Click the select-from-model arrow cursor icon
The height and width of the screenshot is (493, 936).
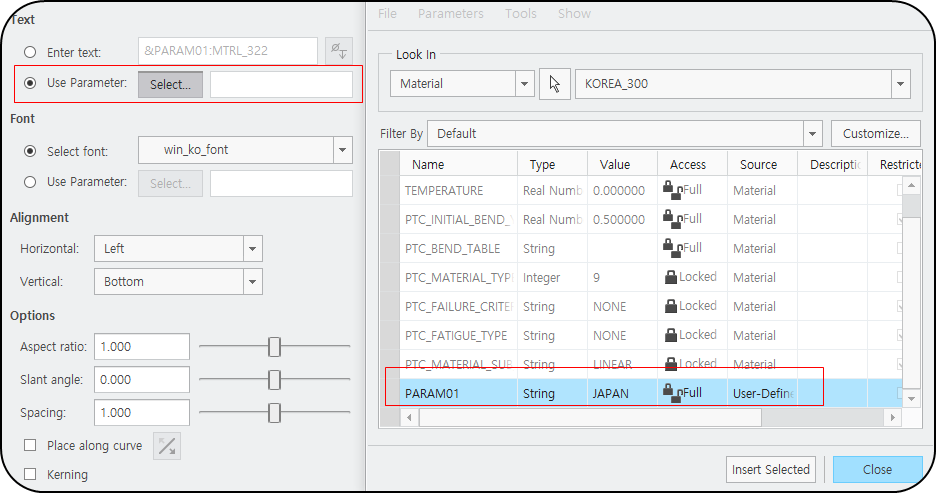(x=555, y=84)
